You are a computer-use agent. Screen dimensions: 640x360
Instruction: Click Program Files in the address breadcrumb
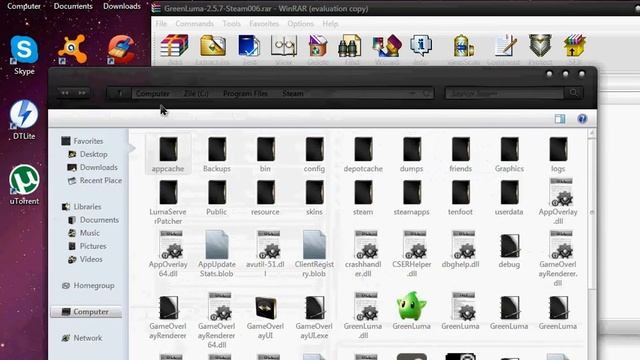tap(245, 93)
